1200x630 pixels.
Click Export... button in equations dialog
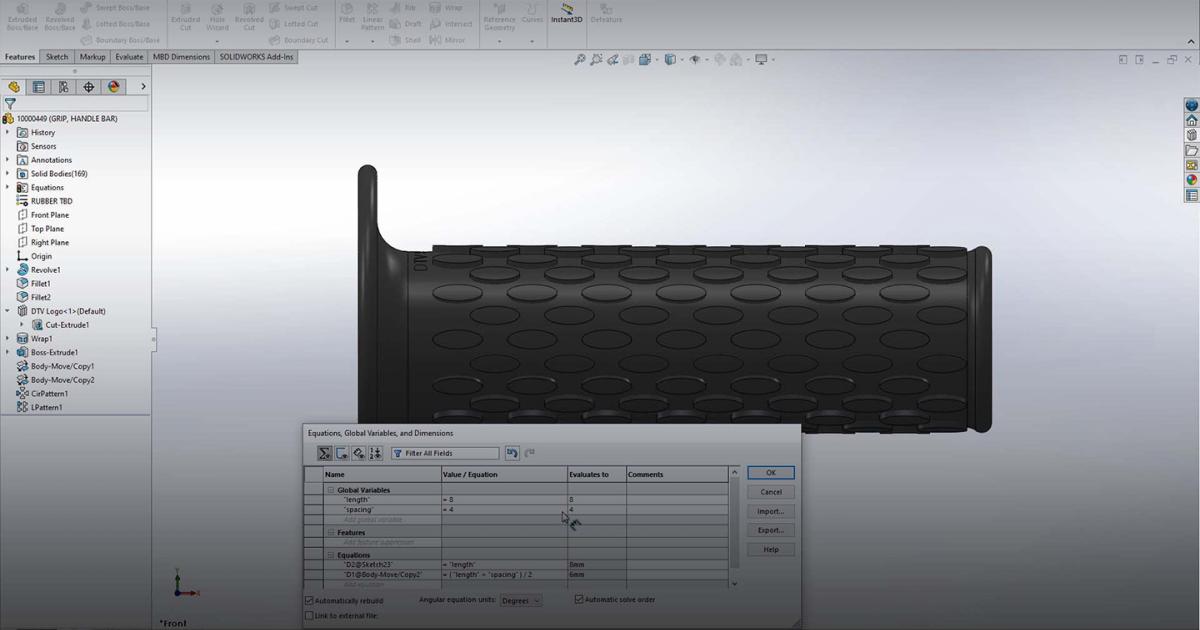(x=771, y=530)
